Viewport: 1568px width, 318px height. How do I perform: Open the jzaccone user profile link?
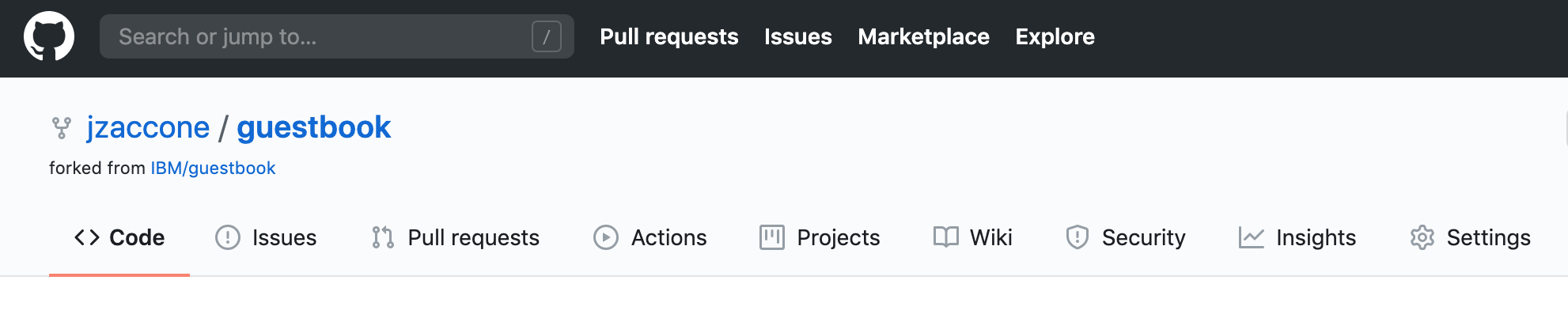coord(148,127)
